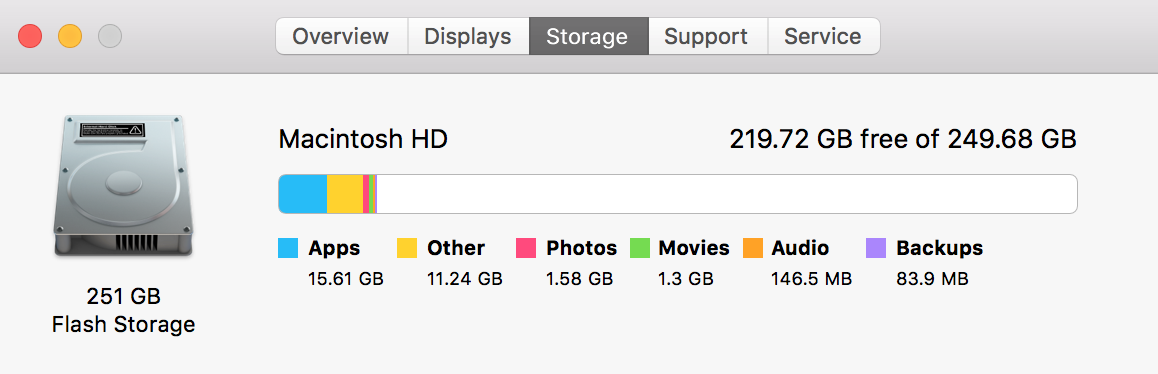This screenshot has height=374, width=1158.
Task: Click the Macintosh HD drive icon
Action: click(x=123, y=186)
